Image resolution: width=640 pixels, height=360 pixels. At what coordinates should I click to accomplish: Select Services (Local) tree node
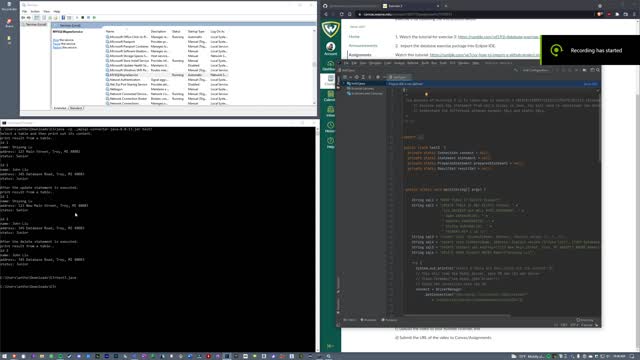click(x=35, y=24)
